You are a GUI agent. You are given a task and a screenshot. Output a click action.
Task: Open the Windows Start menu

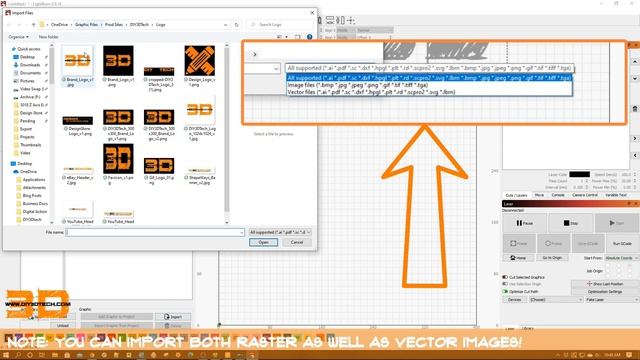(x=6, y=355)
